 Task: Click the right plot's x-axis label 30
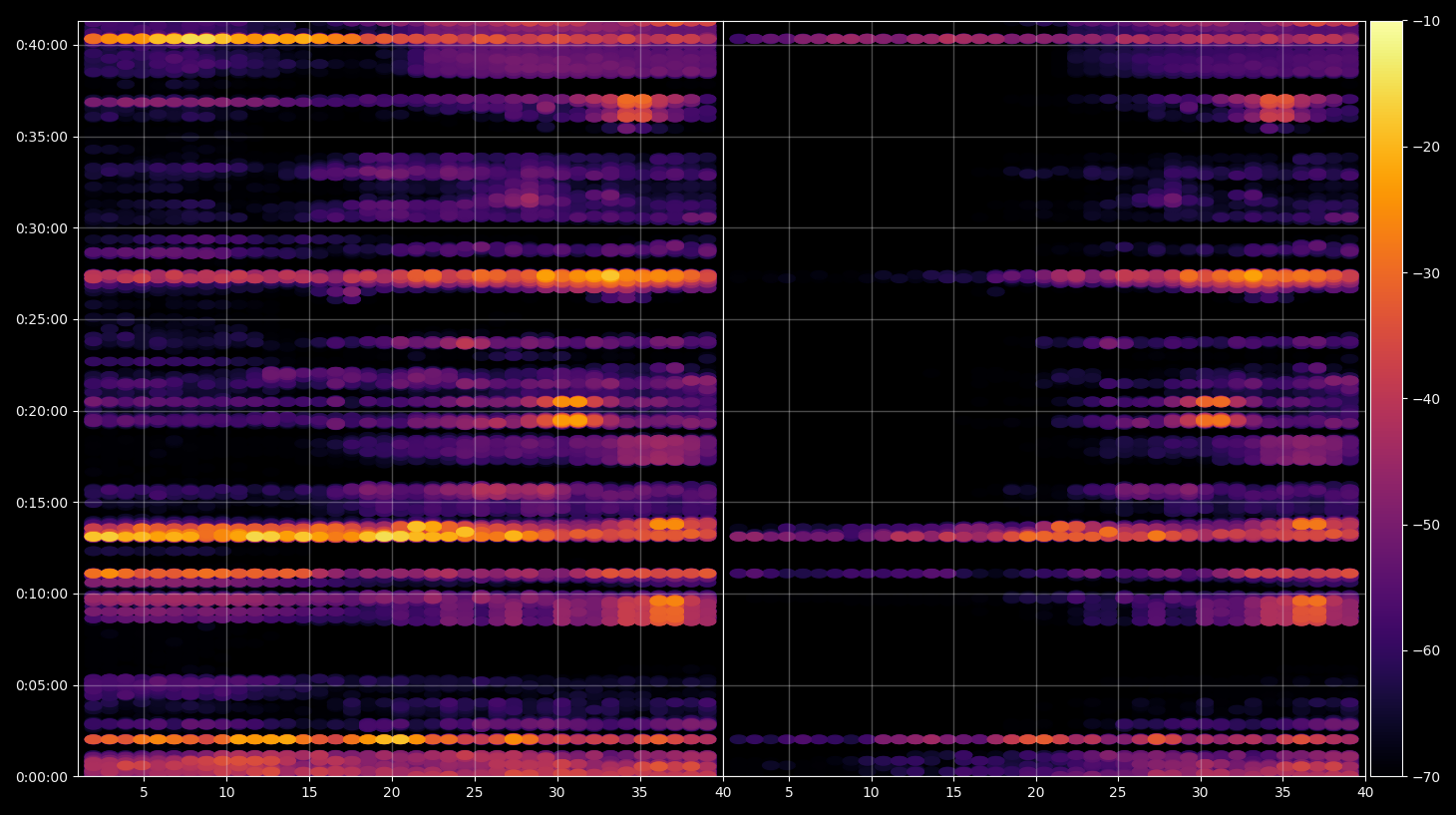pyautogui.click(x=1201, y=793)
